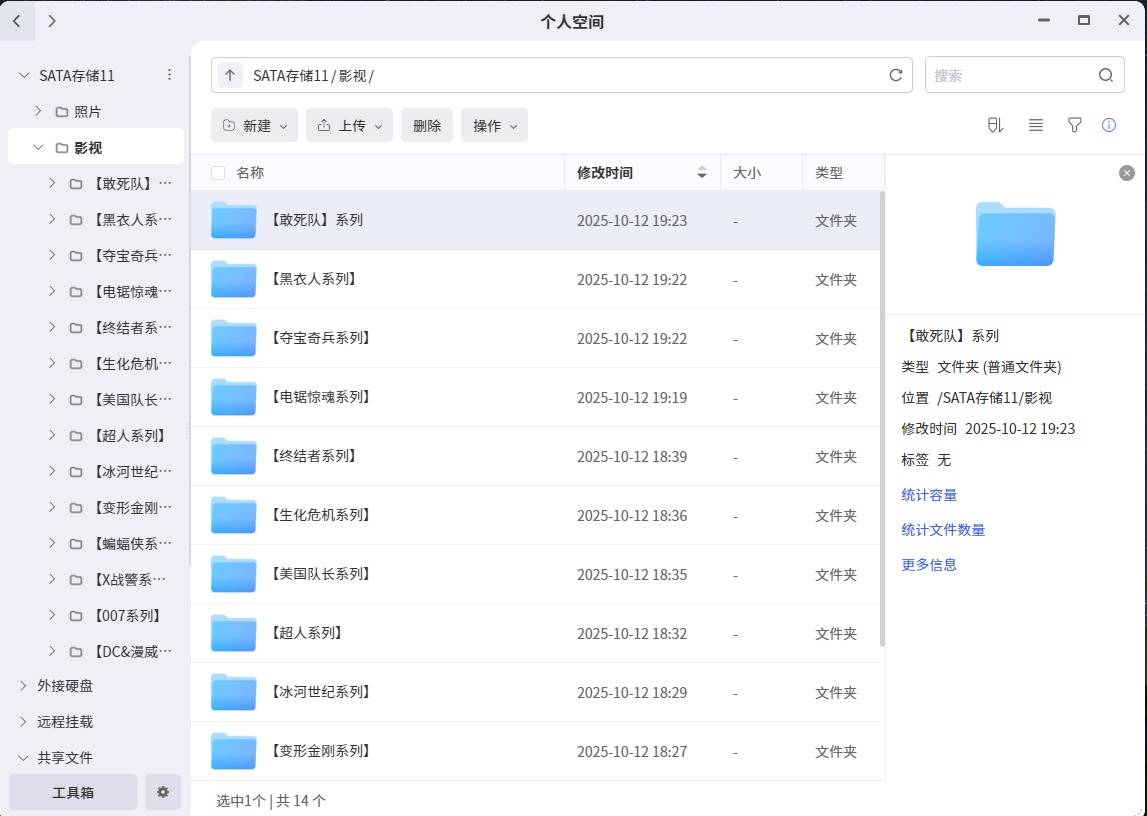Click the multi-select mode toolbar icon
Screen dimensions: 1147x816
994,125
